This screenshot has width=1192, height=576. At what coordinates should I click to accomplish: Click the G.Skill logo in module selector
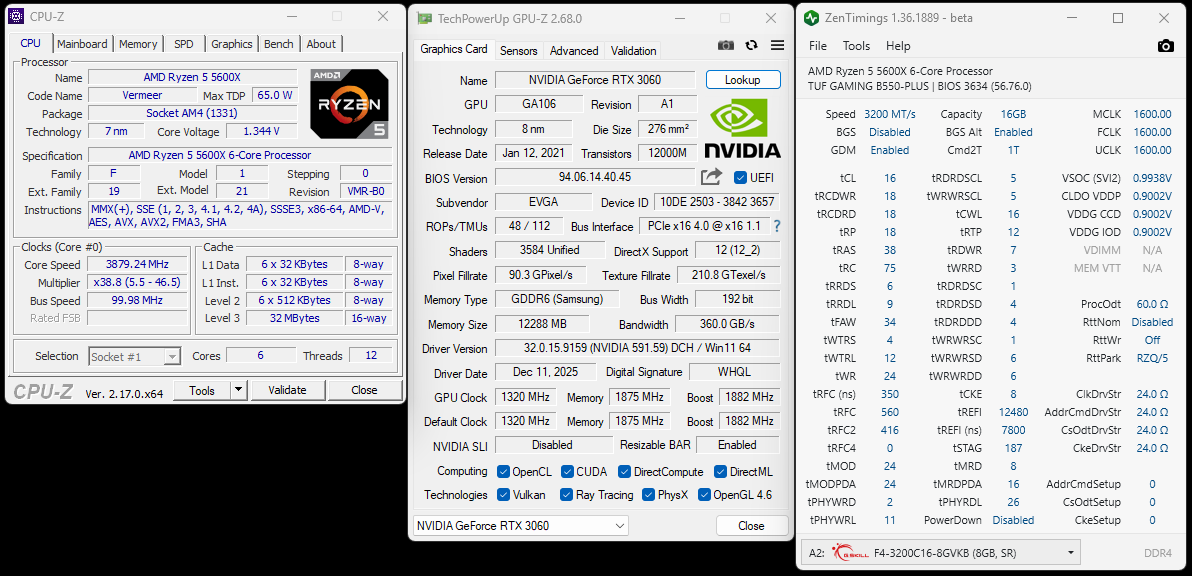850,552
